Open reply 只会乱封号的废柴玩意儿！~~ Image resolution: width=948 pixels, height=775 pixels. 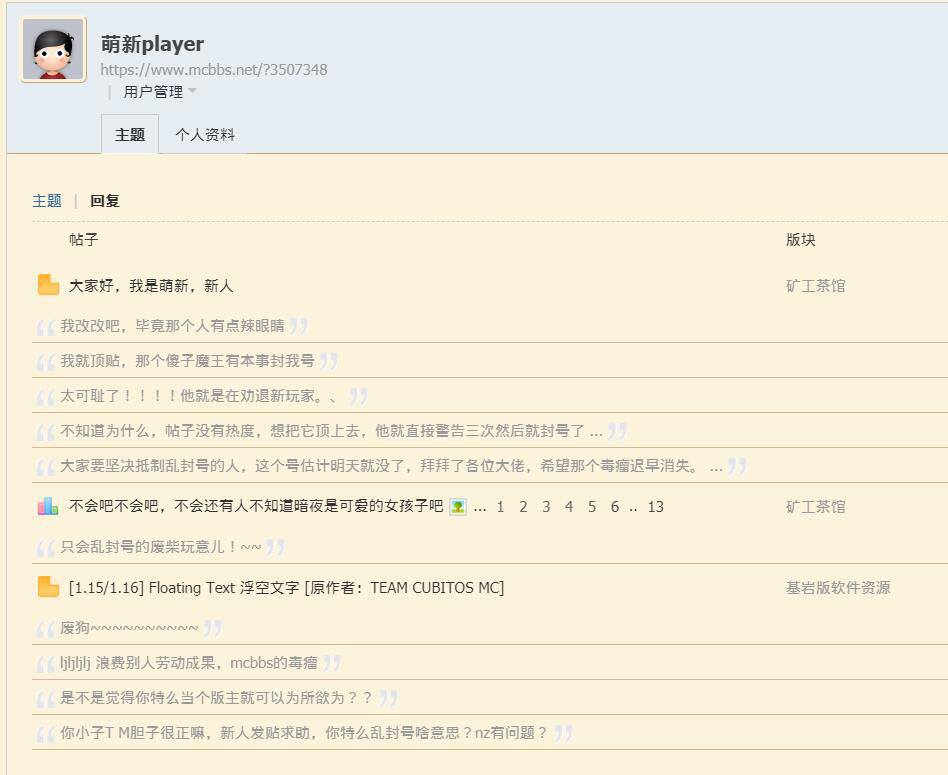tap(161, 547)
